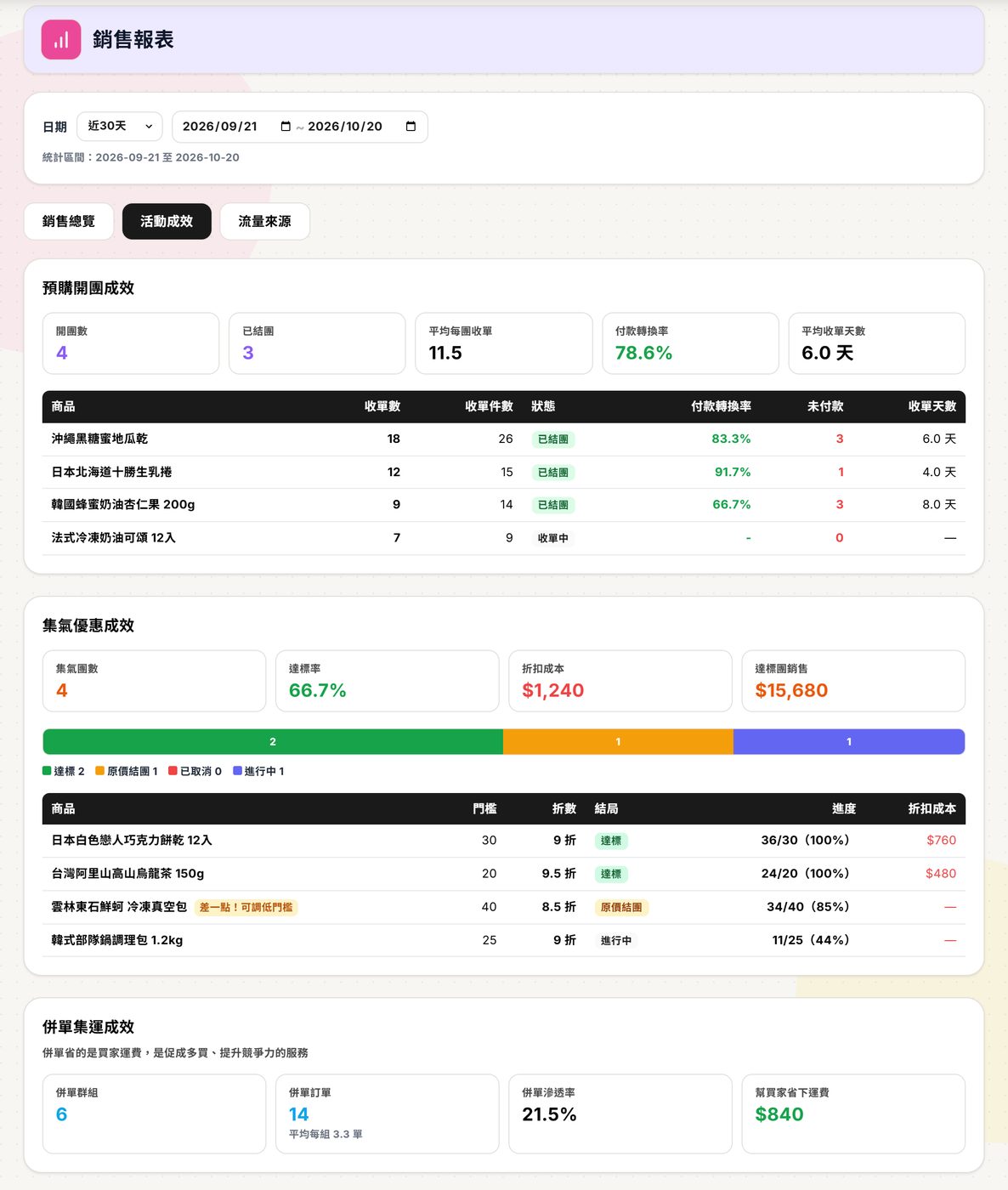This screenshot has width=1008, height=1190.
Task: Click the 未付款 column header
Action: (825, 406)
